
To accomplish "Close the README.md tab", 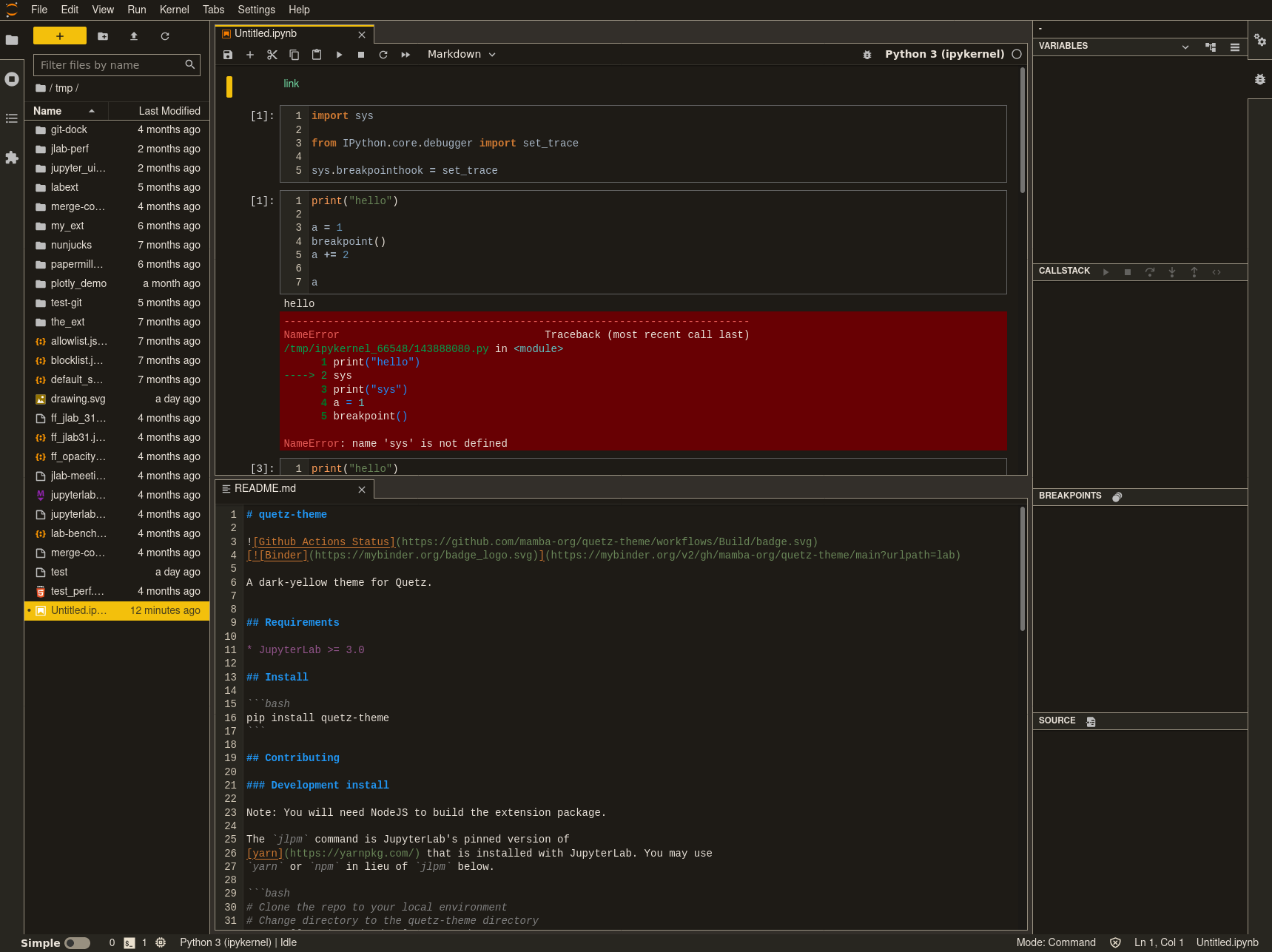I will (362, 490).
